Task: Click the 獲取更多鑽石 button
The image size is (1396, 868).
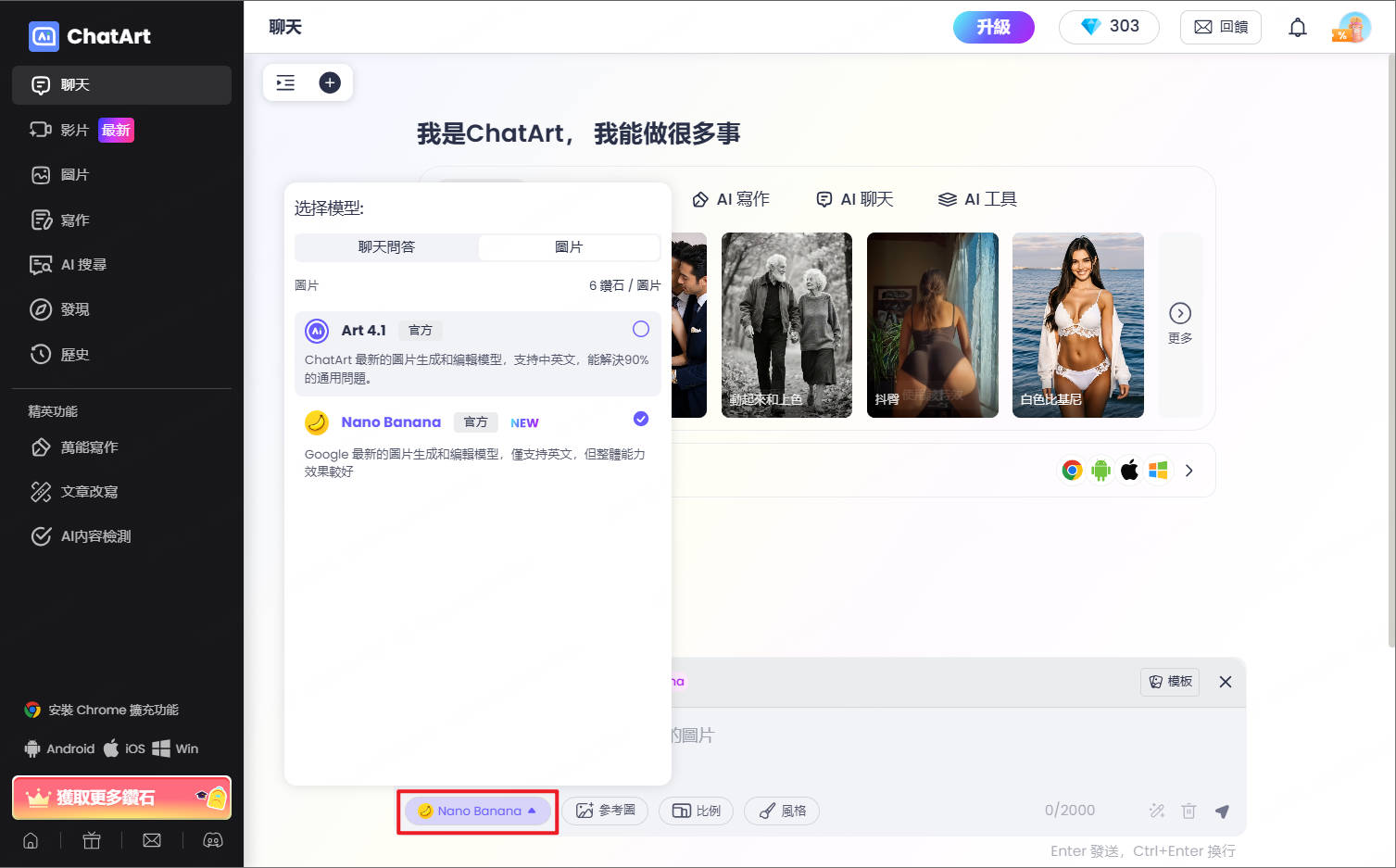Action: point(121,798)
